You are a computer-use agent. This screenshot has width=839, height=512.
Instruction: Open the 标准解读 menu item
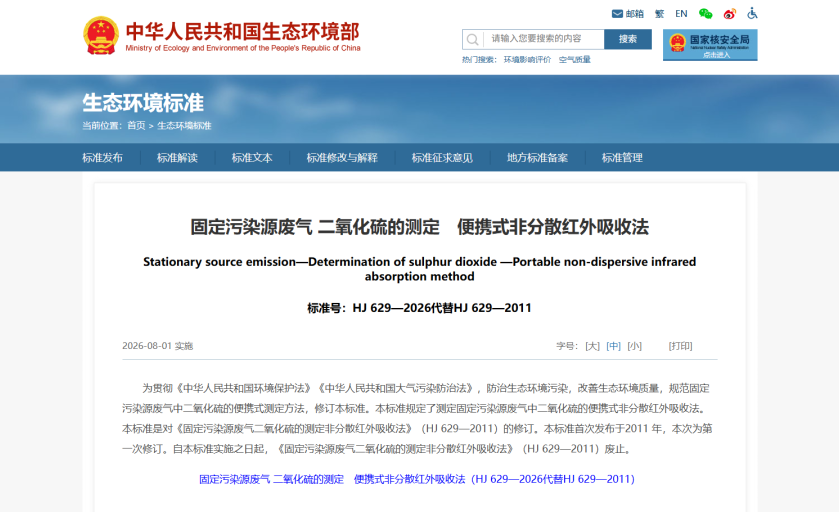[177, 158]
